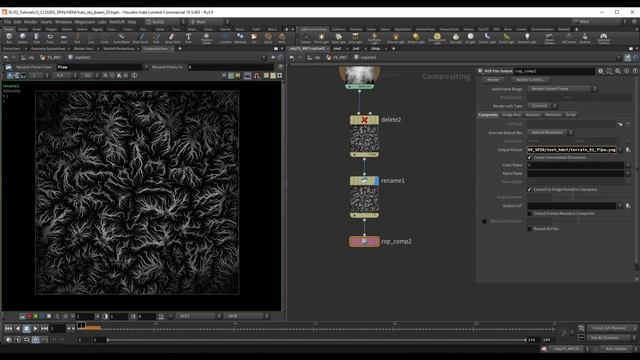The image size is (640, 360).
Task: Select the delete2 node with red X
Action: [364, 136]
